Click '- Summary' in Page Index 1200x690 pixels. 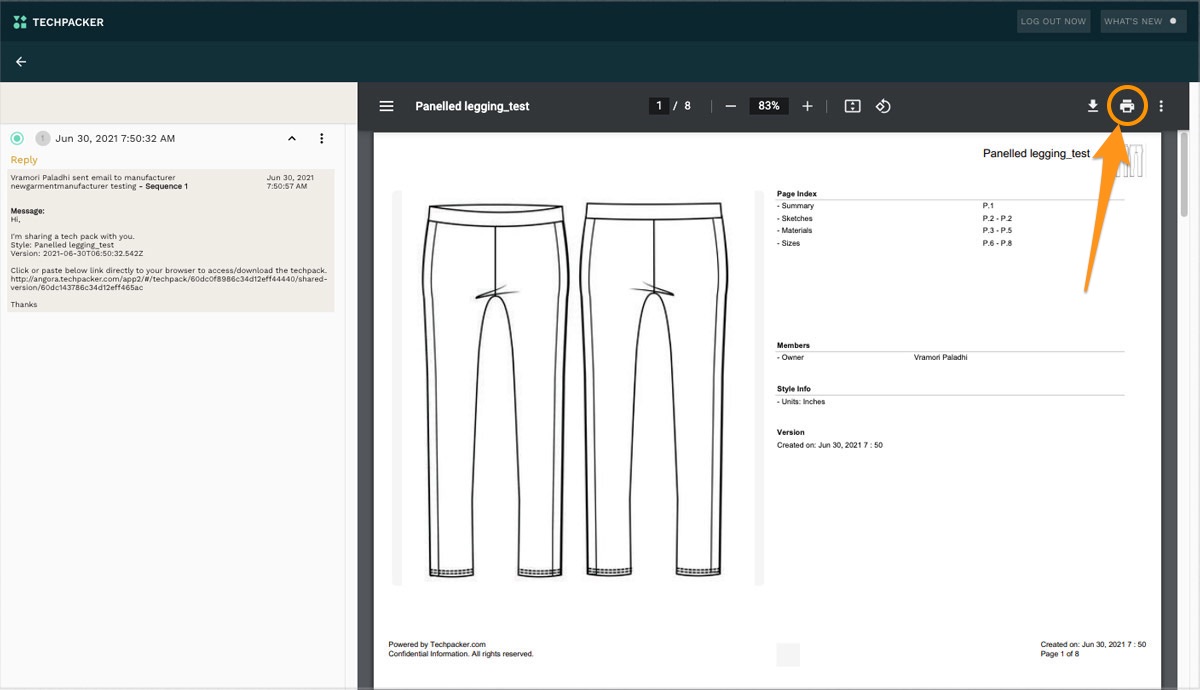coord(796,206)
